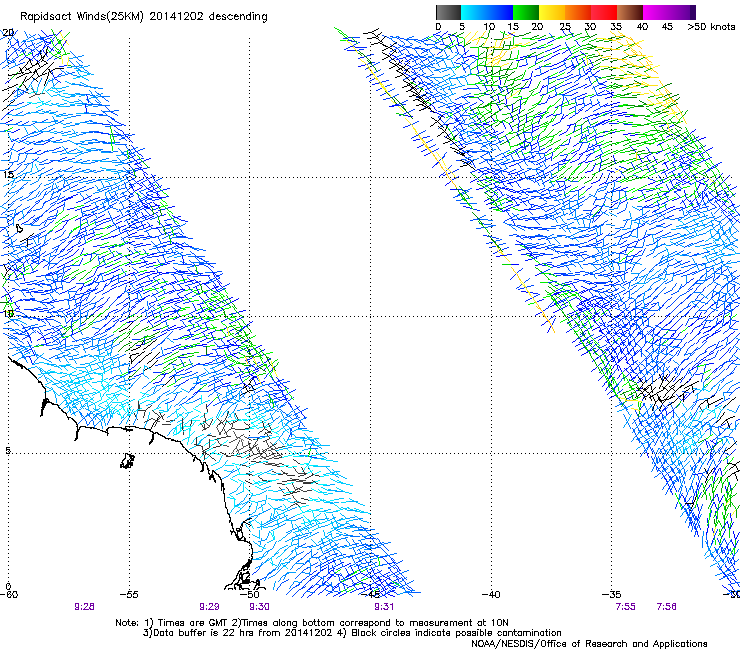Click the small island outline near 13°N at the map's west edge
The image size is (740, 650).
[19, 229]
